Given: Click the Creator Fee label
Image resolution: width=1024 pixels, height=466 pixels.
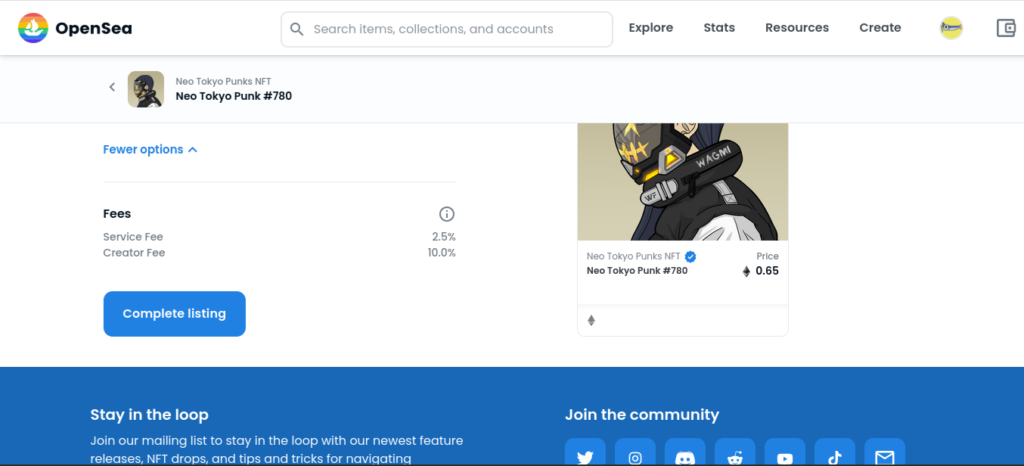Looking at the screenshot, I should click(x=134, y=253).
